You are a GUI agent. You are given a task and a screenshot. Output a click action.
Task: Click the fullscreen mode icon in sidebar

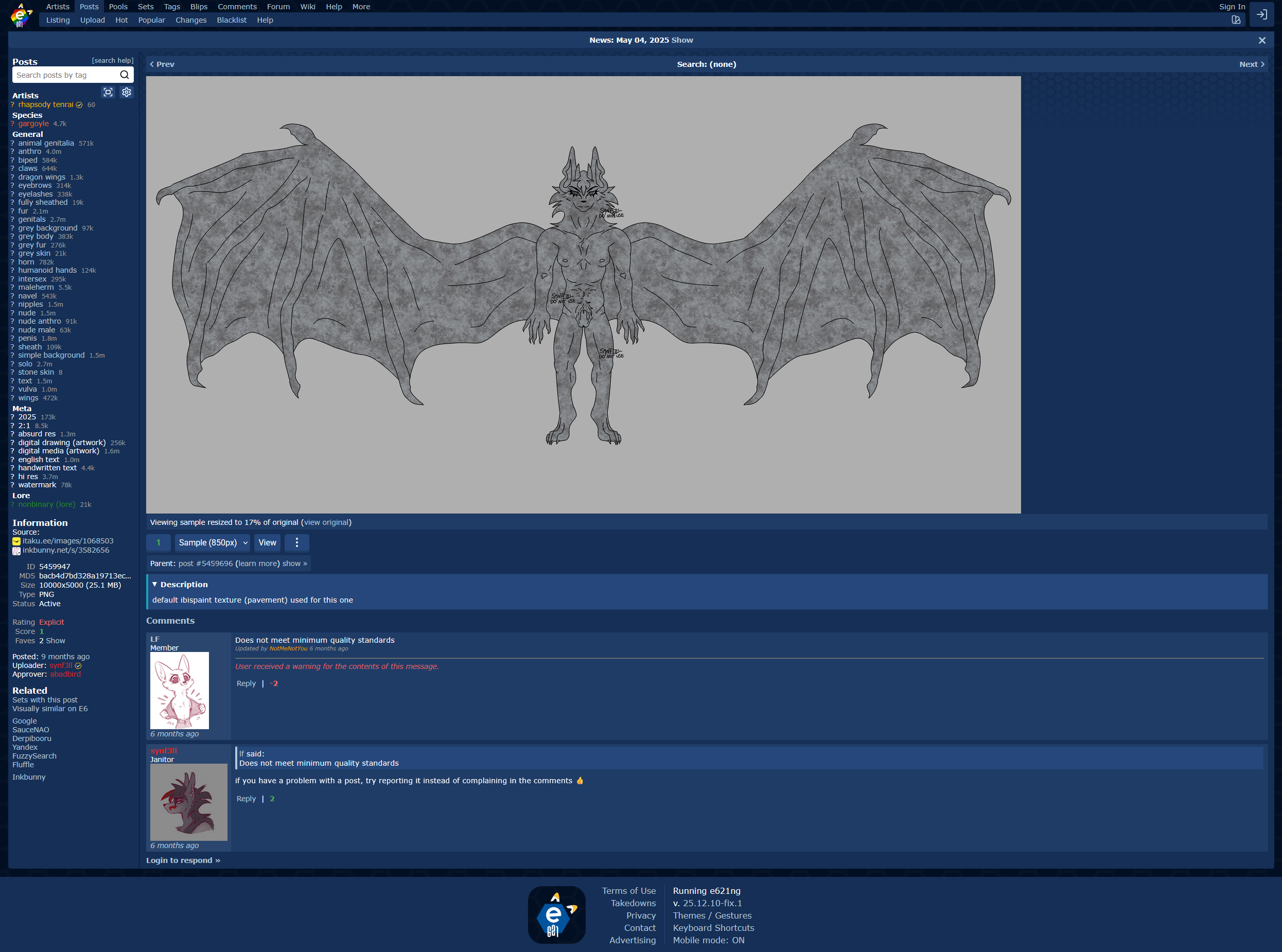coord(108,92)
